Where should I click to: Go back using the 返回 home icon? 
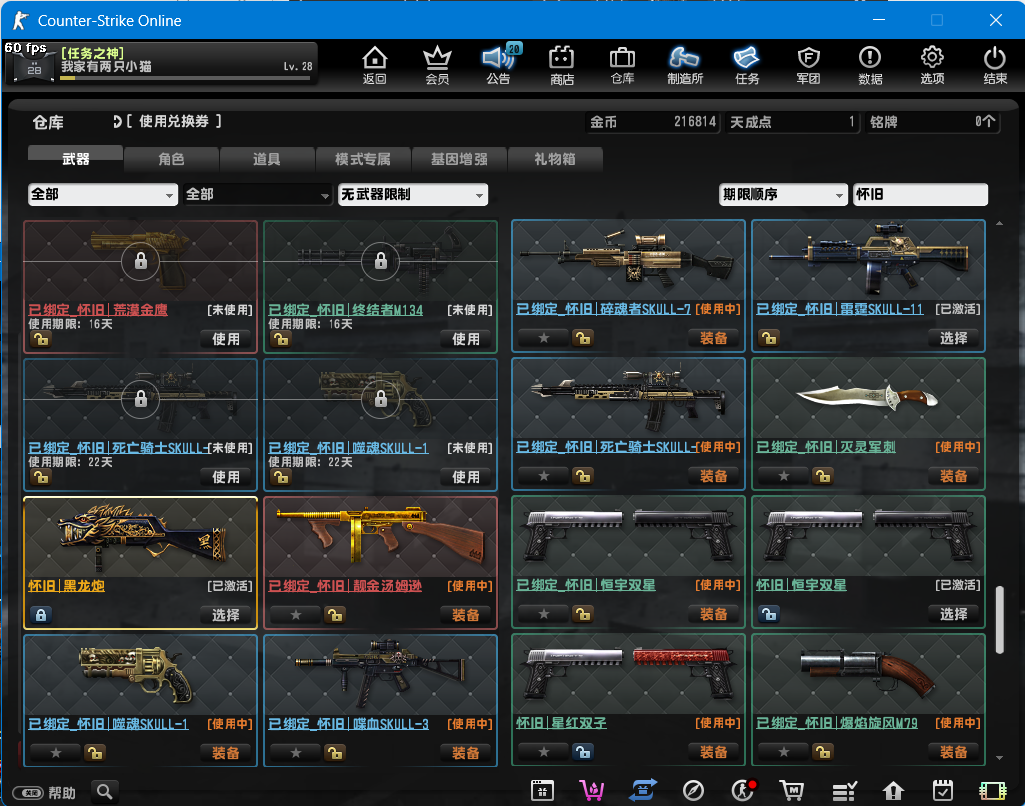[375, 65]
